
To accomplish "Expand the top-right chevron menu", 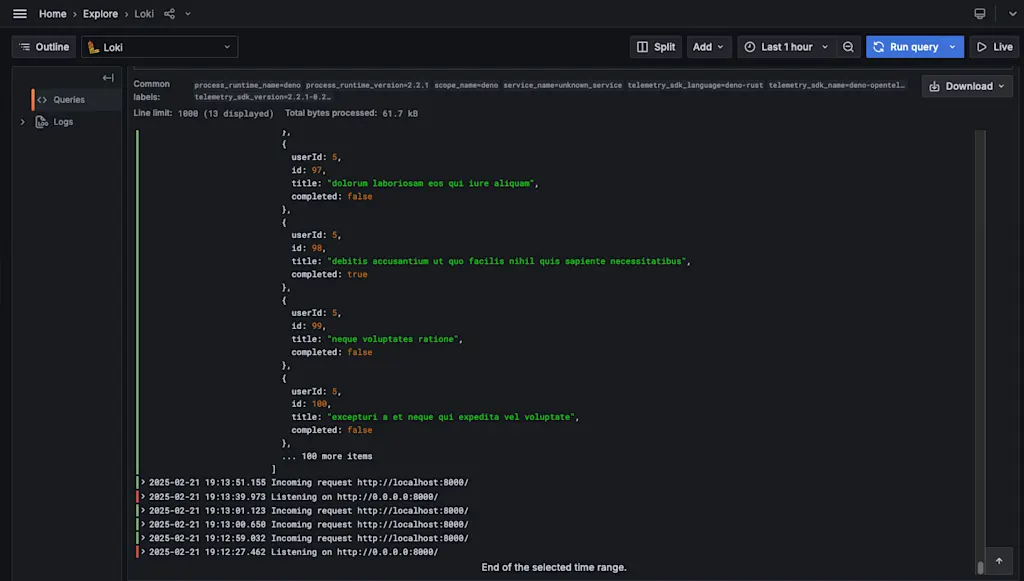I will coord(1012,14).
